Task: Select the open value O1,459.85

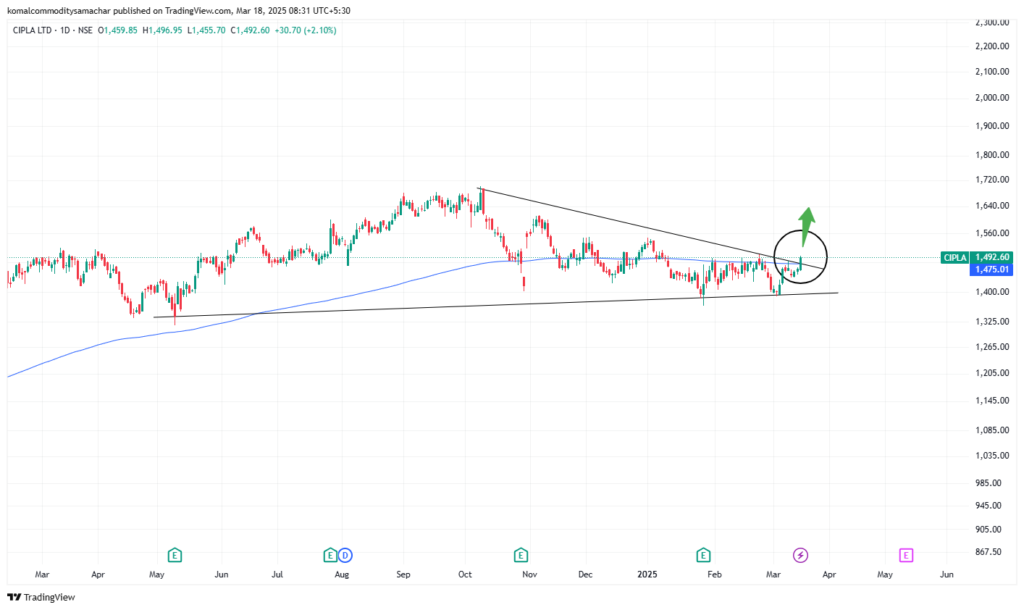Action: pos(118,30)
